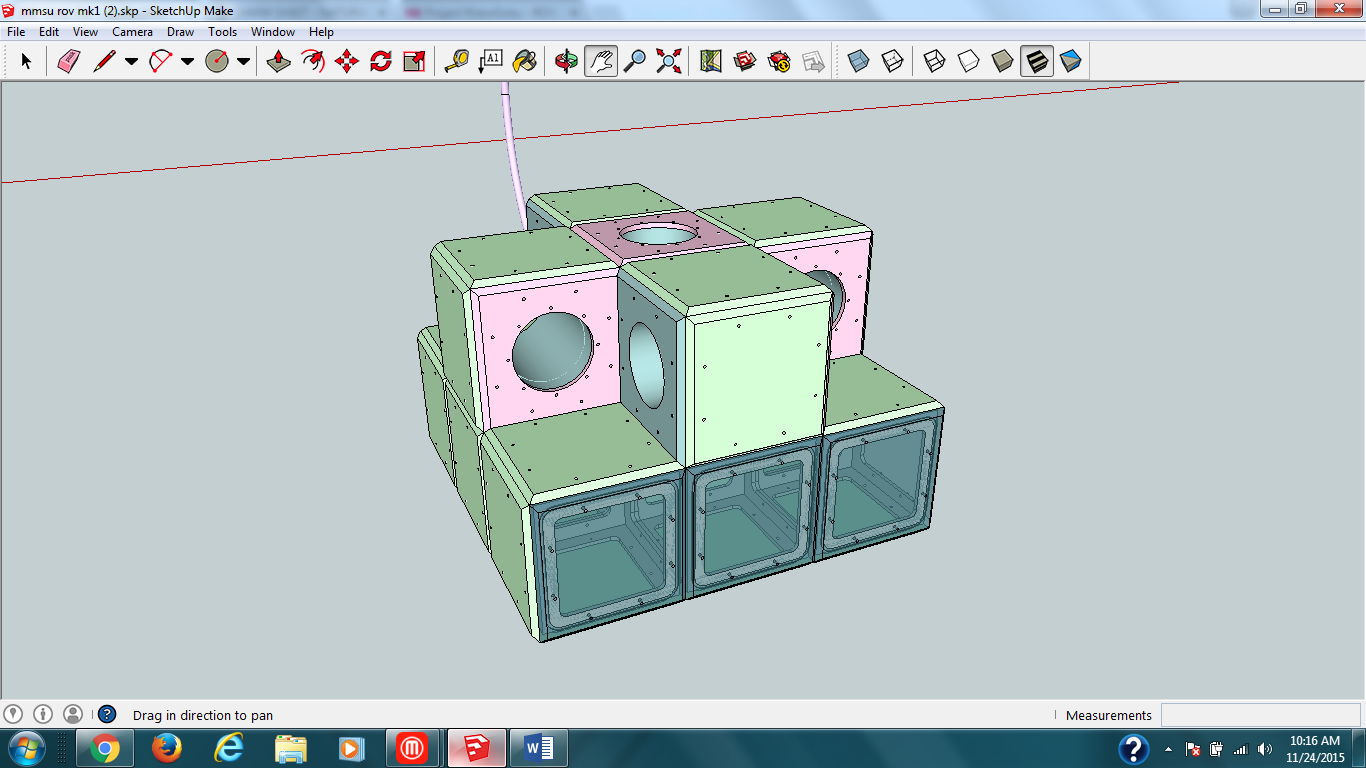Expand the Circle shape dropdown arrow
1366x768 pixels.
click(x=243, y=62)
